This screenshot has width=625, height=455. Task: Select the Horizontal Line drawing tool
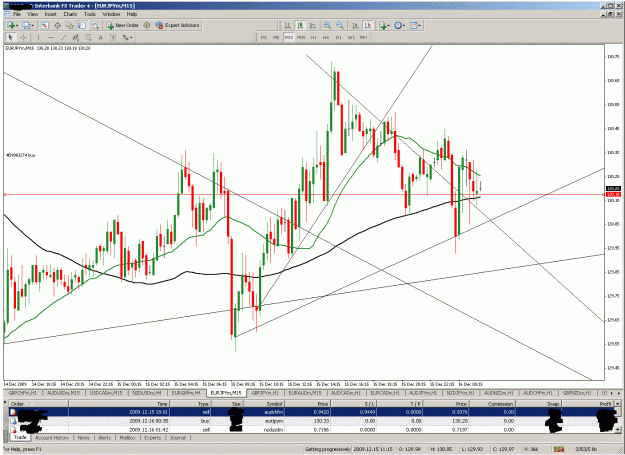coord(51,37)
